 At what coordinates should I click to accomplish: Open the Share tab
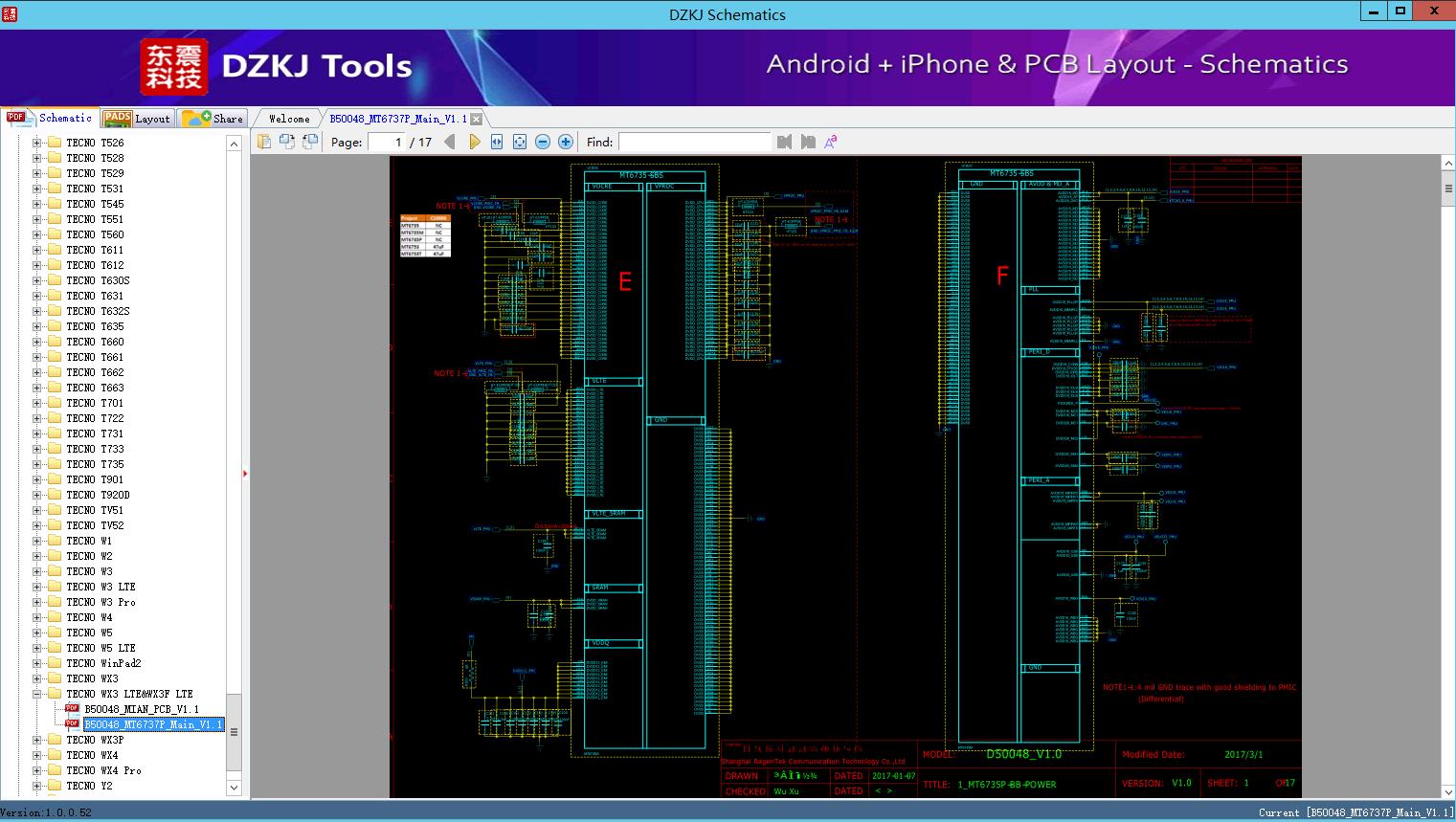point(213,119)
